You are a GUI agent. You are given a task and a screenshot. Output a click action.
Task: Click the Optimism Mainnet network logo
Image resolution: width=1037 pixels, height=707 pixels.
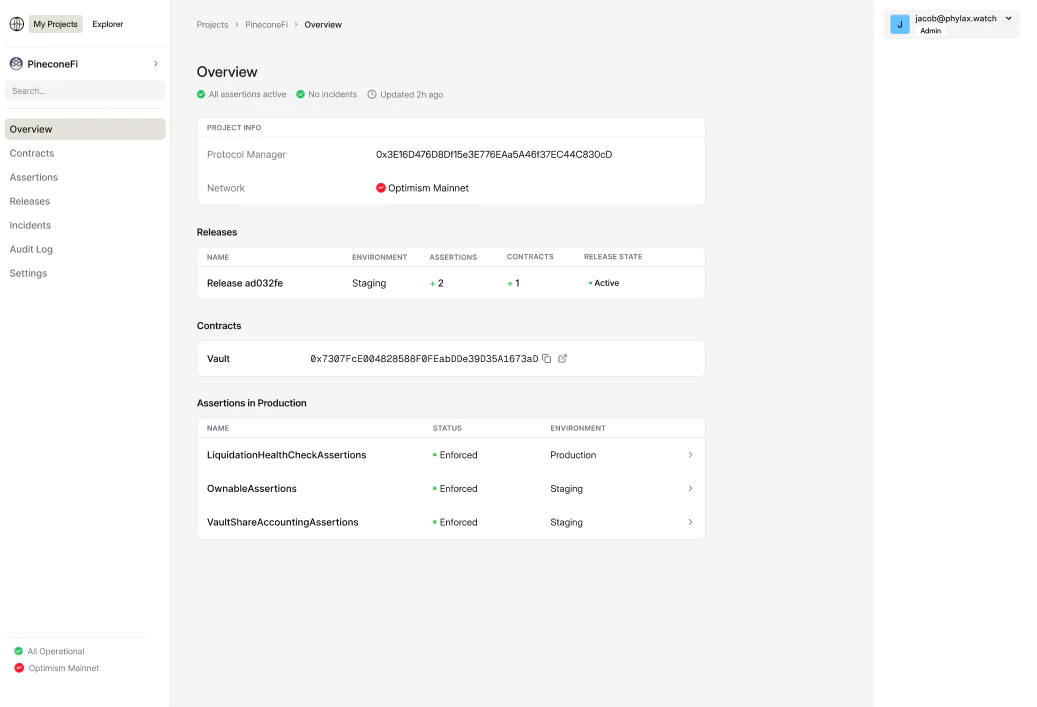tap(381, 188)
